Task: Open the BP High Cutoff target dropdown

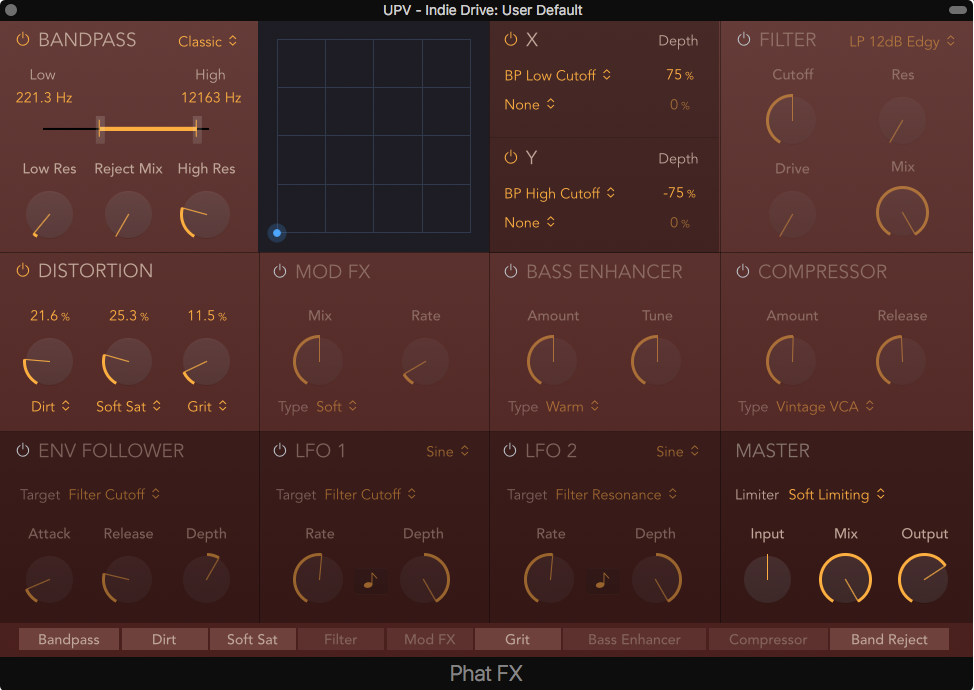Action: pyautogui.click(x=560, y=193)
